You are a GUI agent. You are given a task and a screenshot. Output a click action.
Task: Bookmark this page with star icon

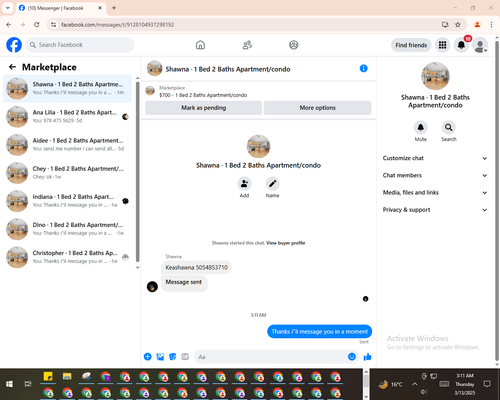[x=458, y=25]
